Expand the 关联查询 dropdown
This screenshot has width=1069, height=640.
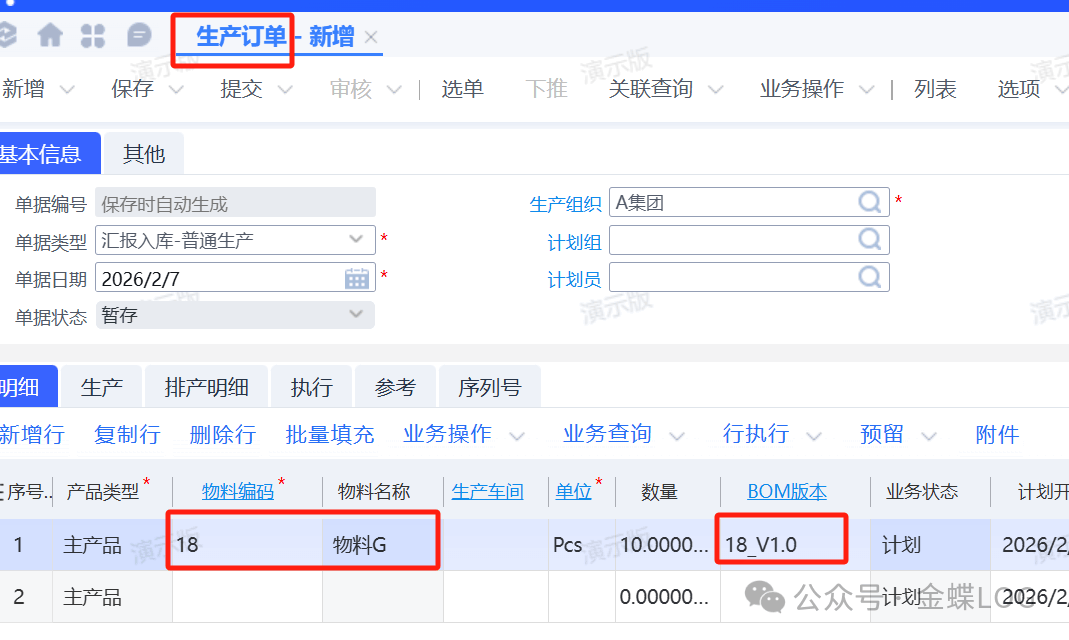pos(716,90)
